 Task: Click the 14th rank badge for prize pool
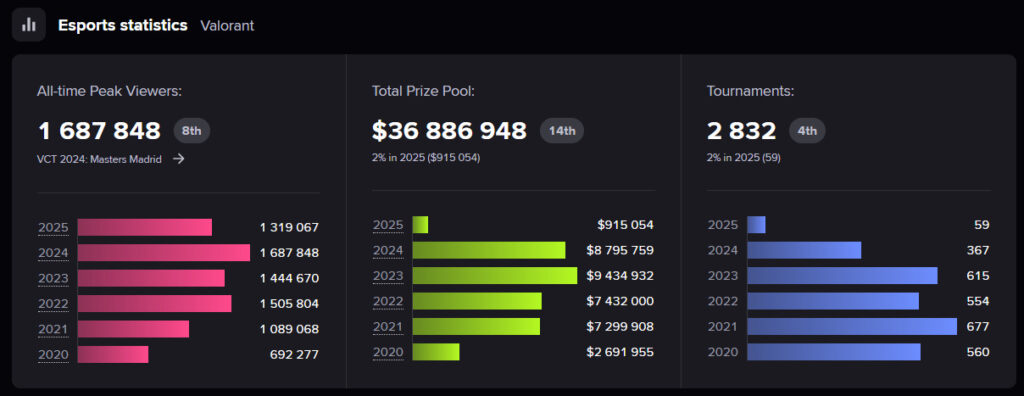[562, 131]
